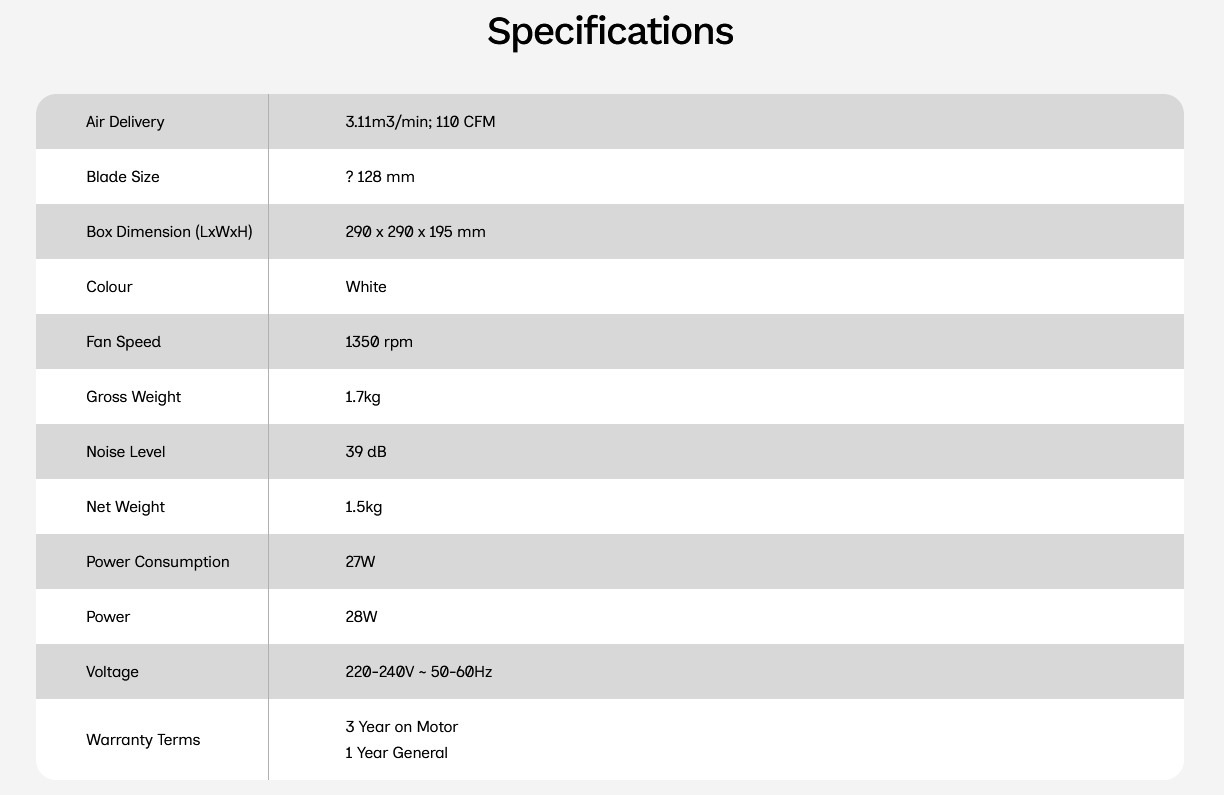The width and height of the screenshot is (1224, 795).
Task: Click the 220-240V ~ 50-60Hz voltage value
Action: (x=418, y=672)
